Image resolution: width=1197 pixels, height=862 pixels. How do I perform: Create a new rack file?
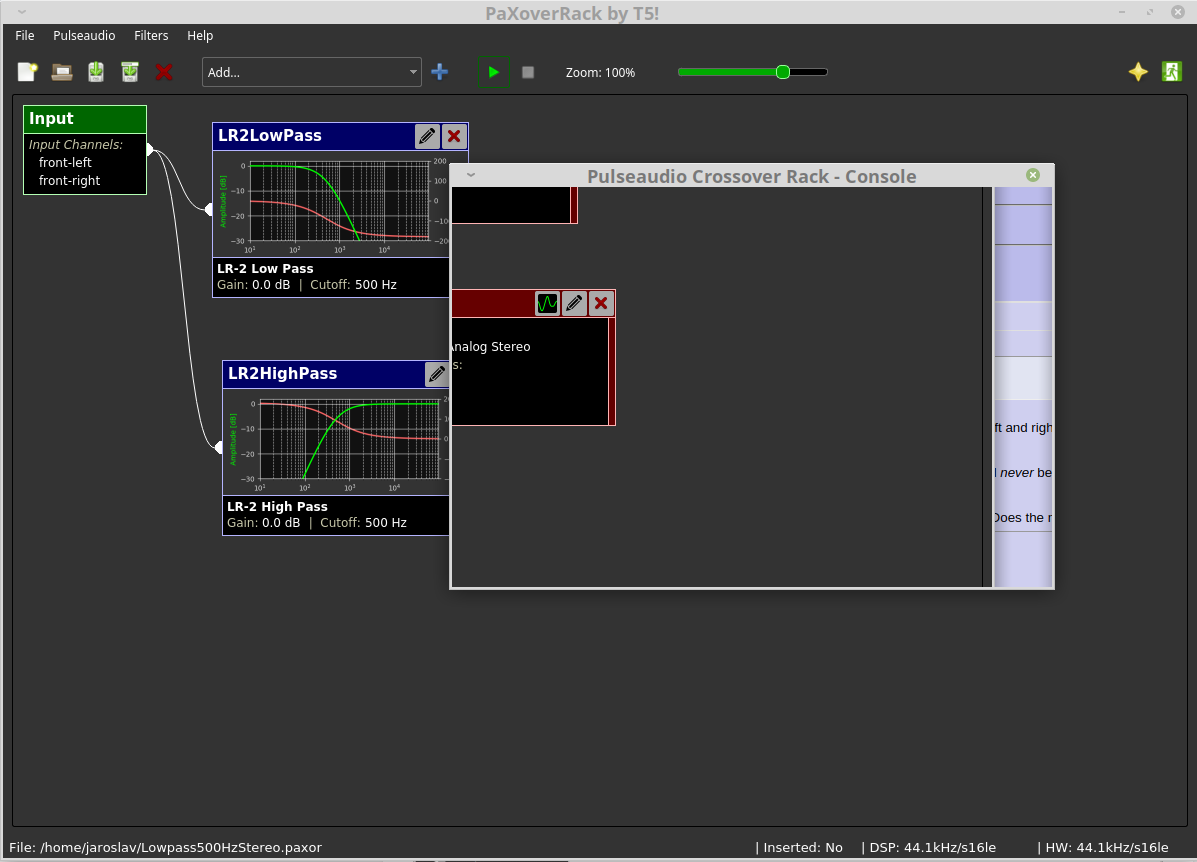27,72
